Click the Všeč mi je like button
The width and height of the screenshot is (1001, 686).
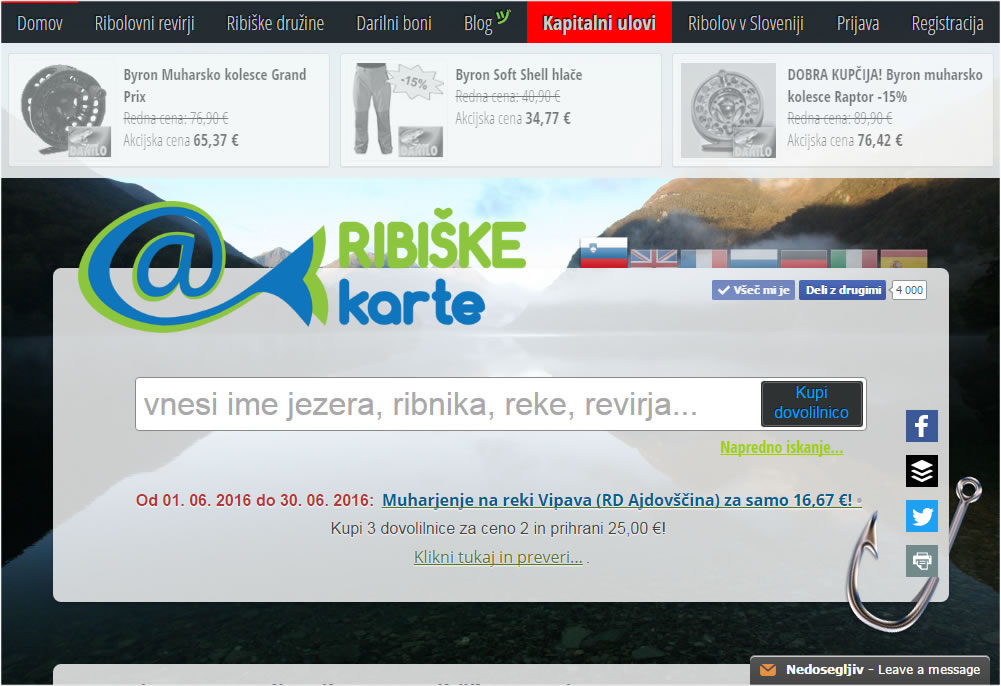[753, 290]
